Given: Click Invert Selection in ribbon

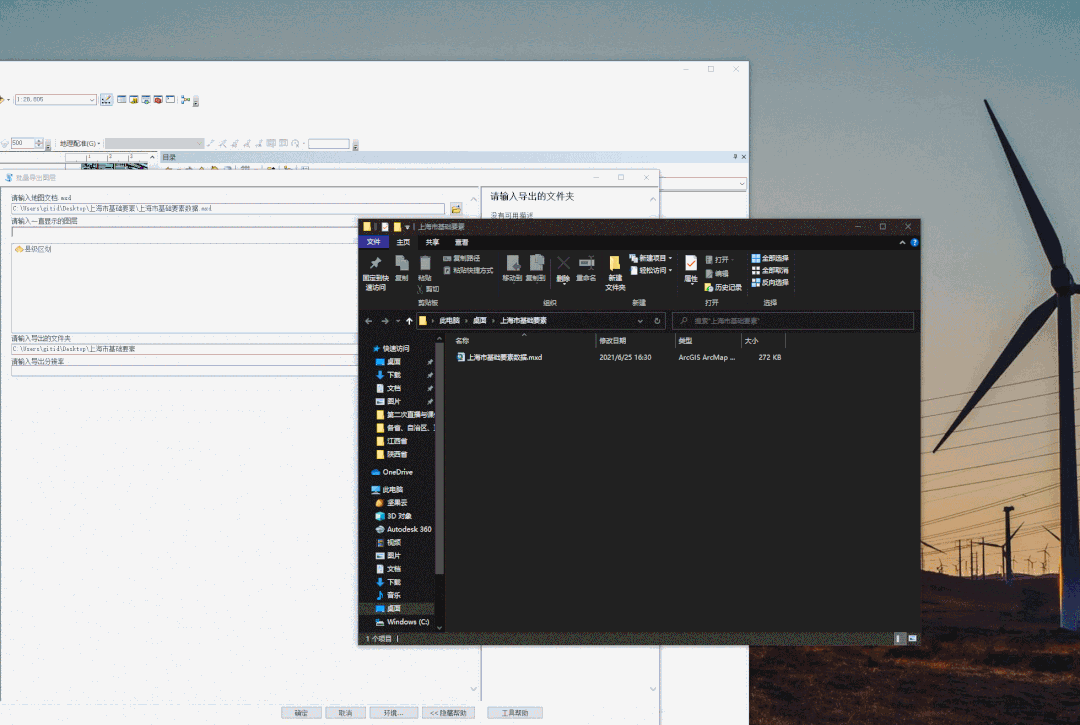Looking at the screenshot, I should 769,282.
